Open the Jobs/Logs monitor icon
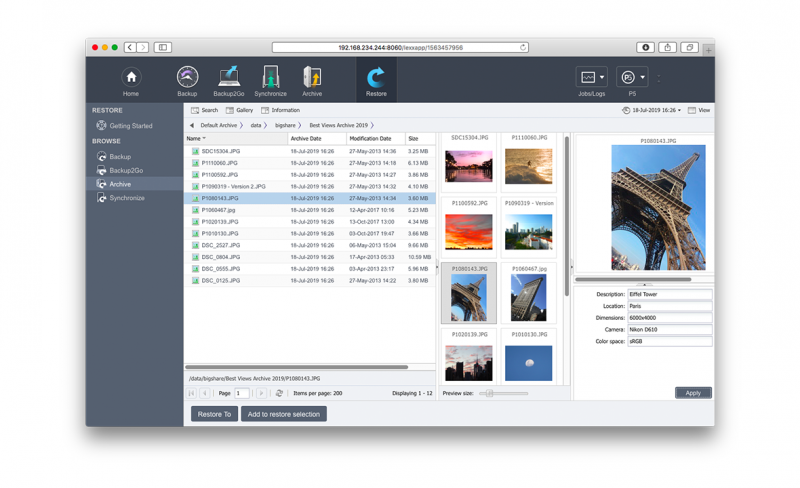The image size is (800, 488). point(587,77)
